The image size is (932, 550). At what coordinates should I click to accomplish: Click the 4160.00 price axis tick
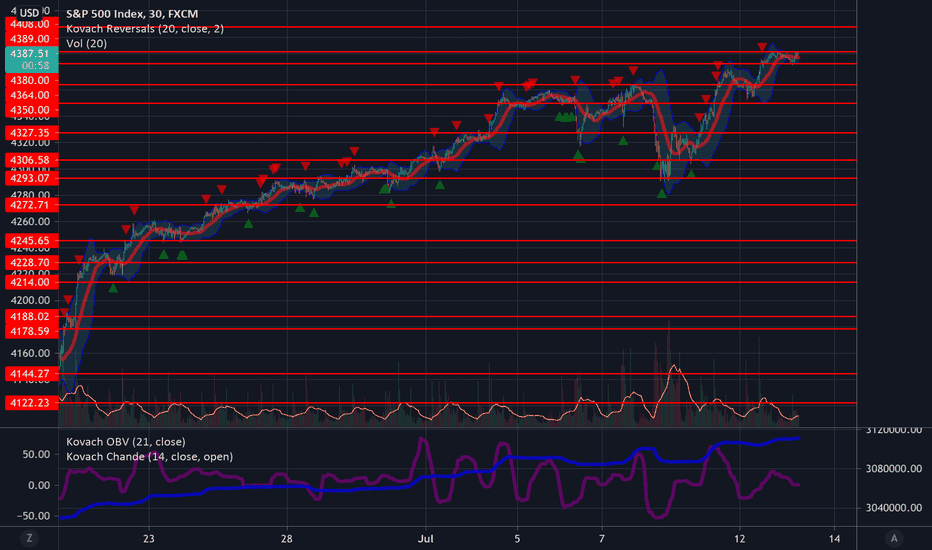(30, 353)
